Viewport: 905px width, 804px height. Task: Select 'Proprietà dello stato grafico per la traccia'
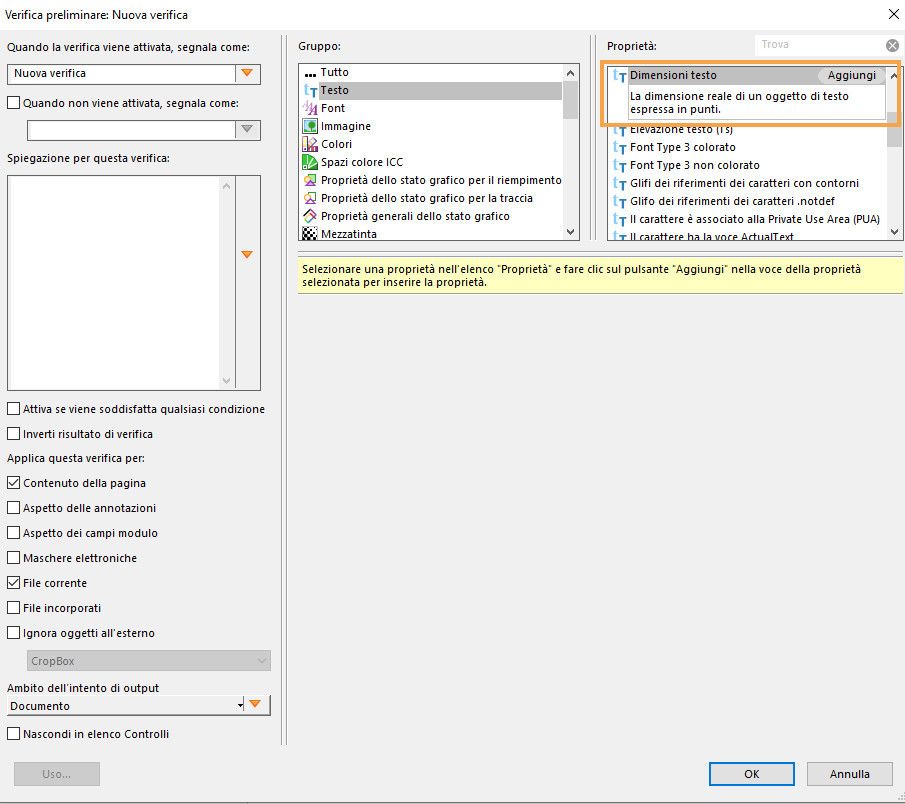pyautogui.click(x=427, y=198)
